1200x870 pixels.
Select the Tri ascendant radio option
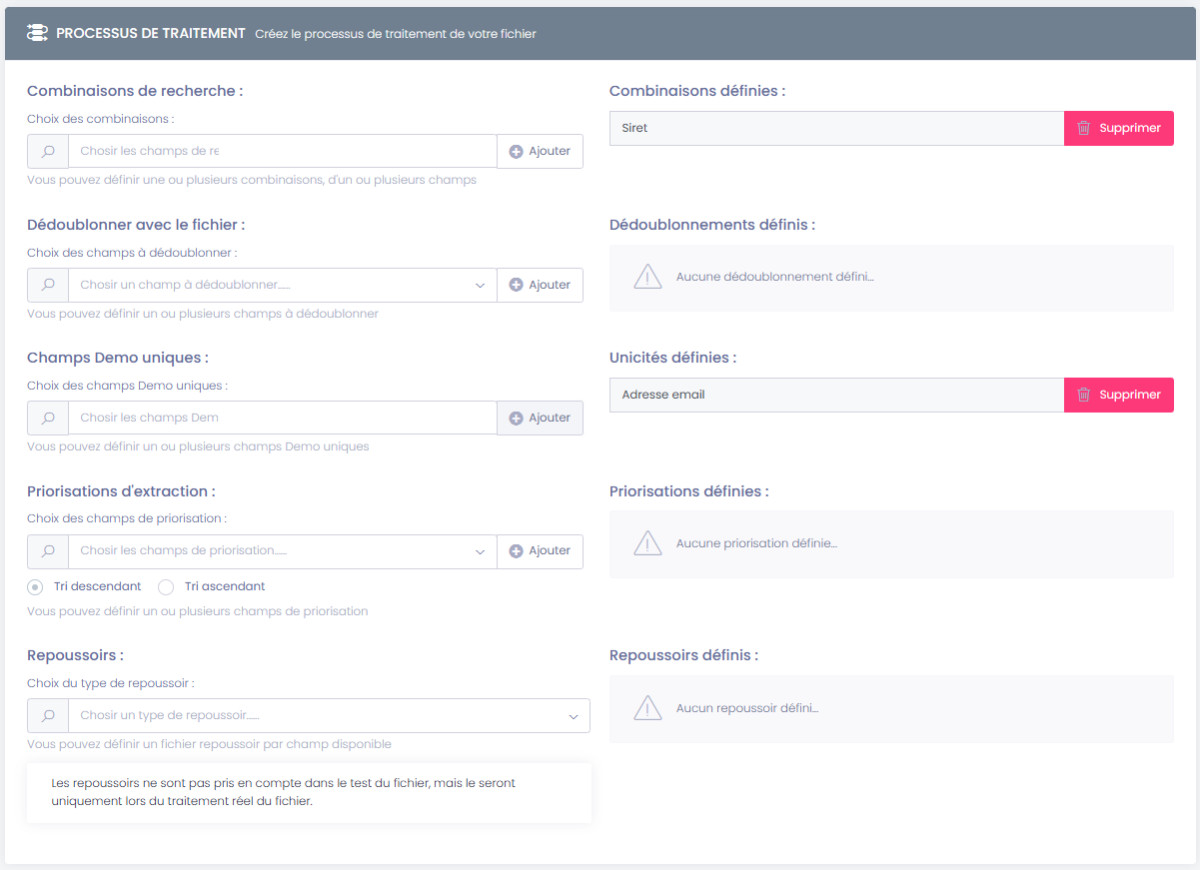[x=166, y=587]
